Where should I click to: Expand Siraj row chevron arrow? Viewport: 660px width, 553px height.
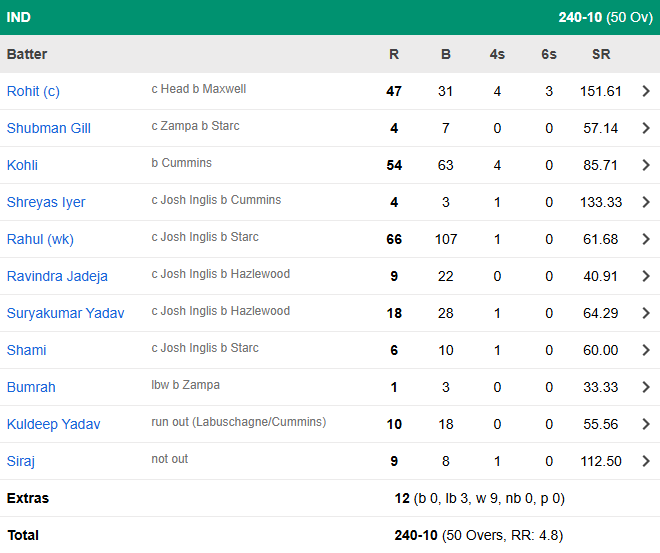[646, 461]
